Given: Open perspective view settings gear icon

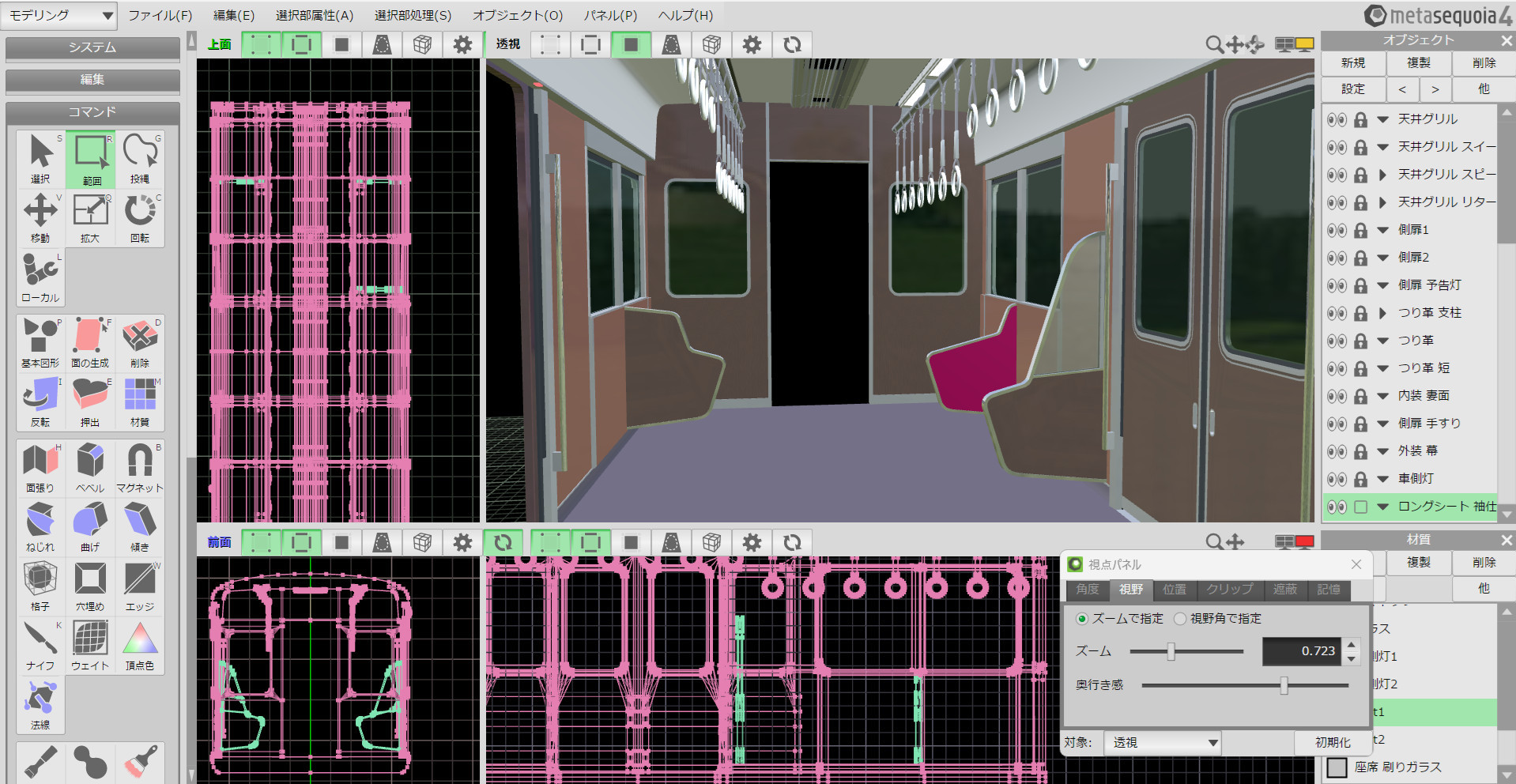Looking at the screenshot, I should click(x=752, y=45).
